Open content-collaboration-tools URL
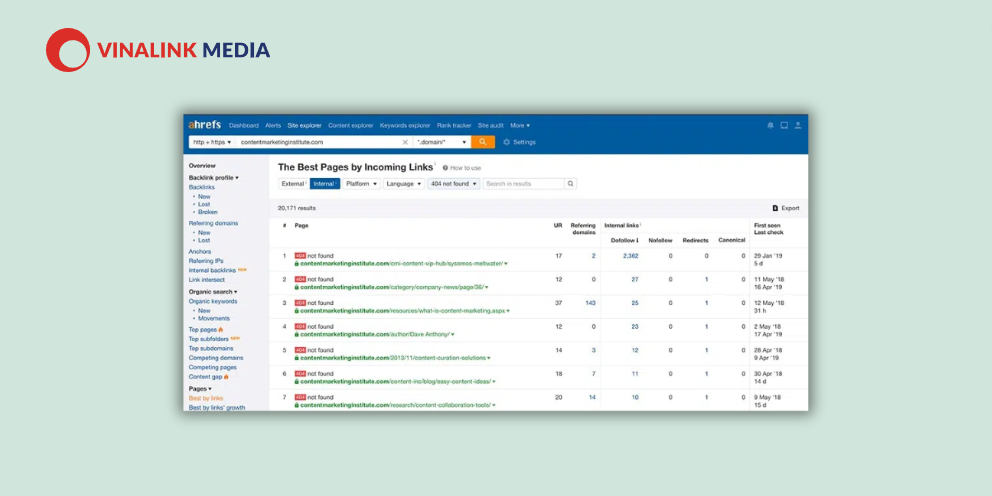992x496 pixels. [x=397, y=405]
